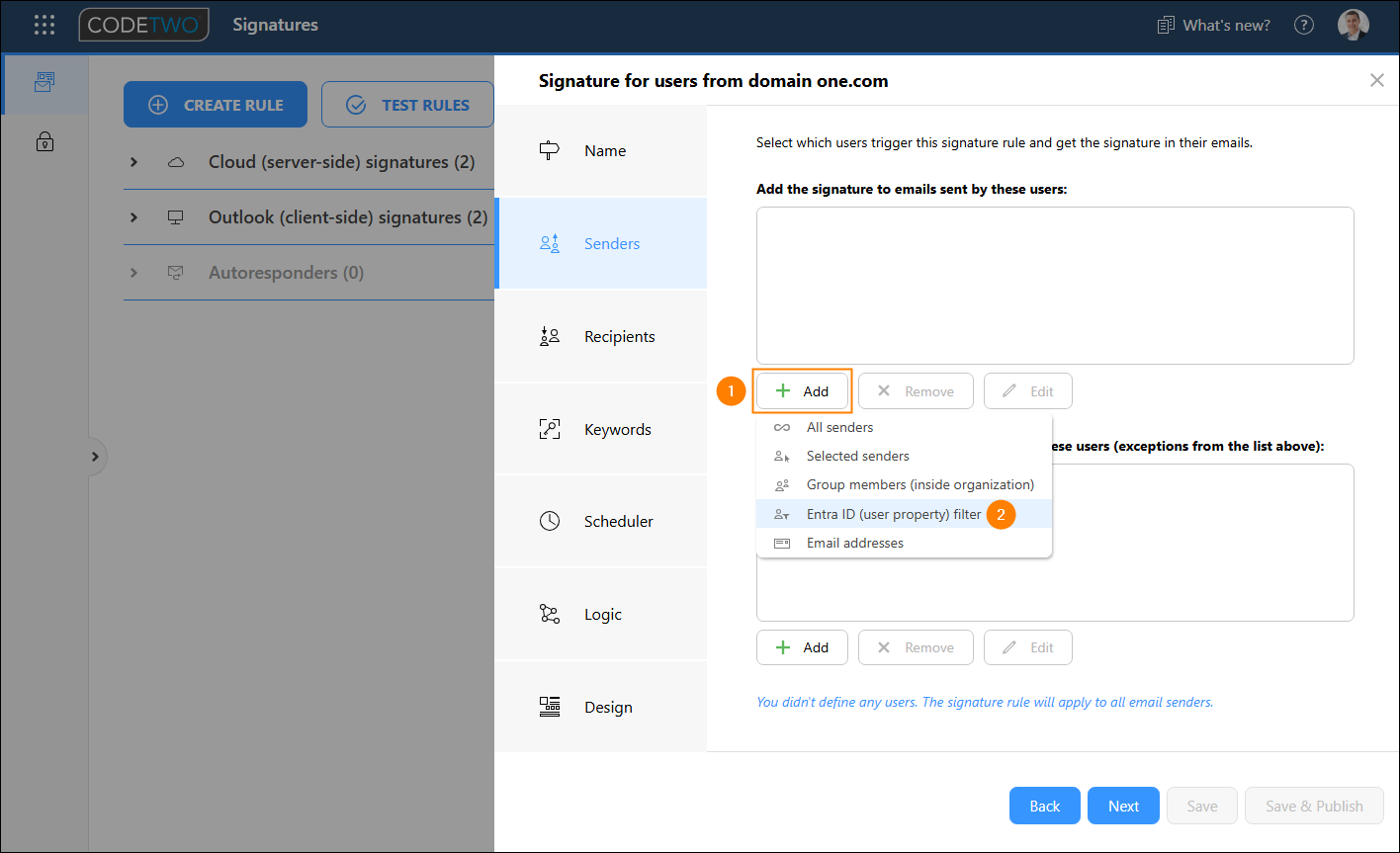Choose Selected senders from the menu
Viewport: 1400px width, 853px height.
tap(904, 456)
